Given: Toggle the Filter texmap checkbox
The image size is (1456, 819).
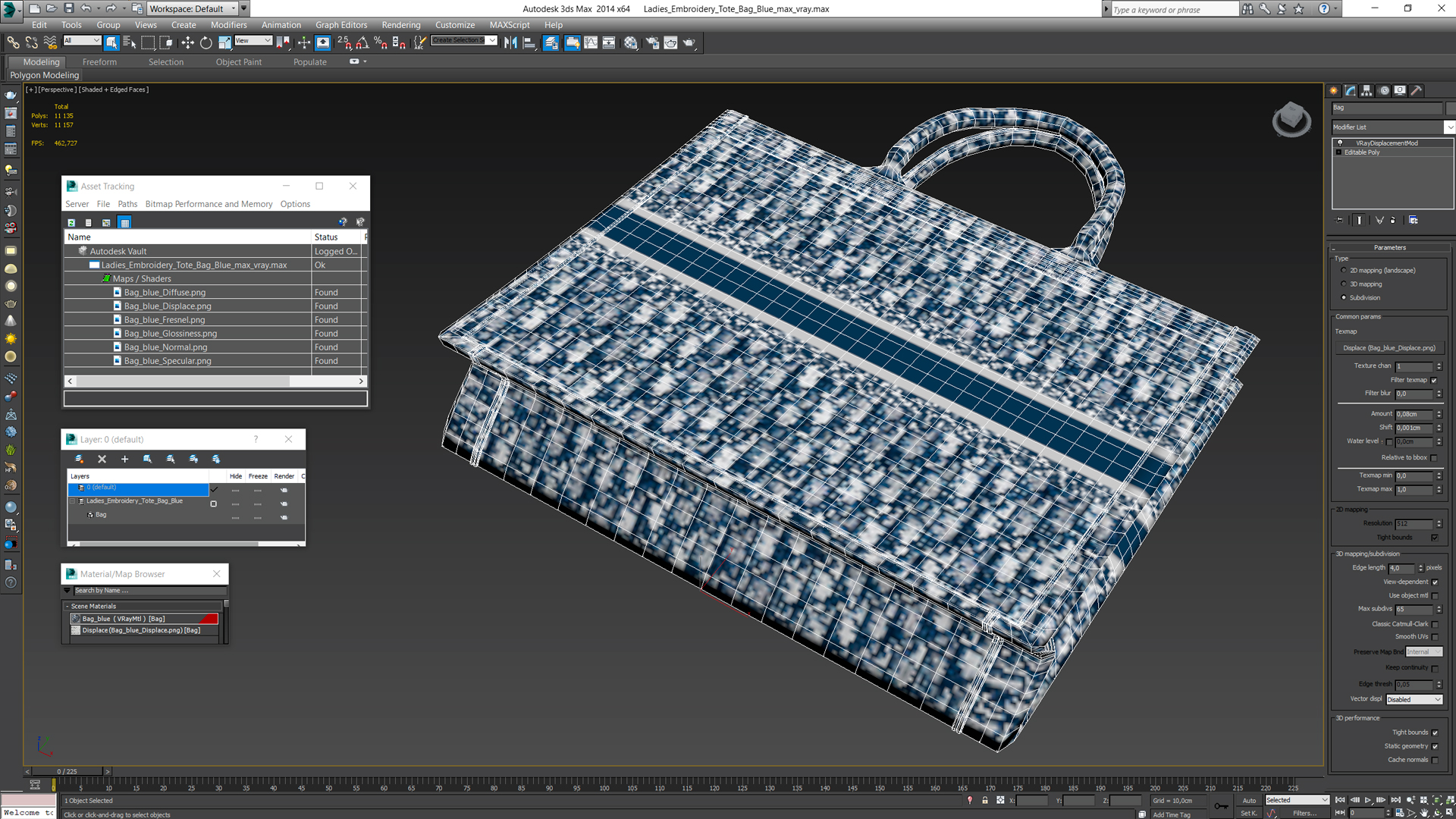Looking at the screenshot, I should tap(1433, 381).
